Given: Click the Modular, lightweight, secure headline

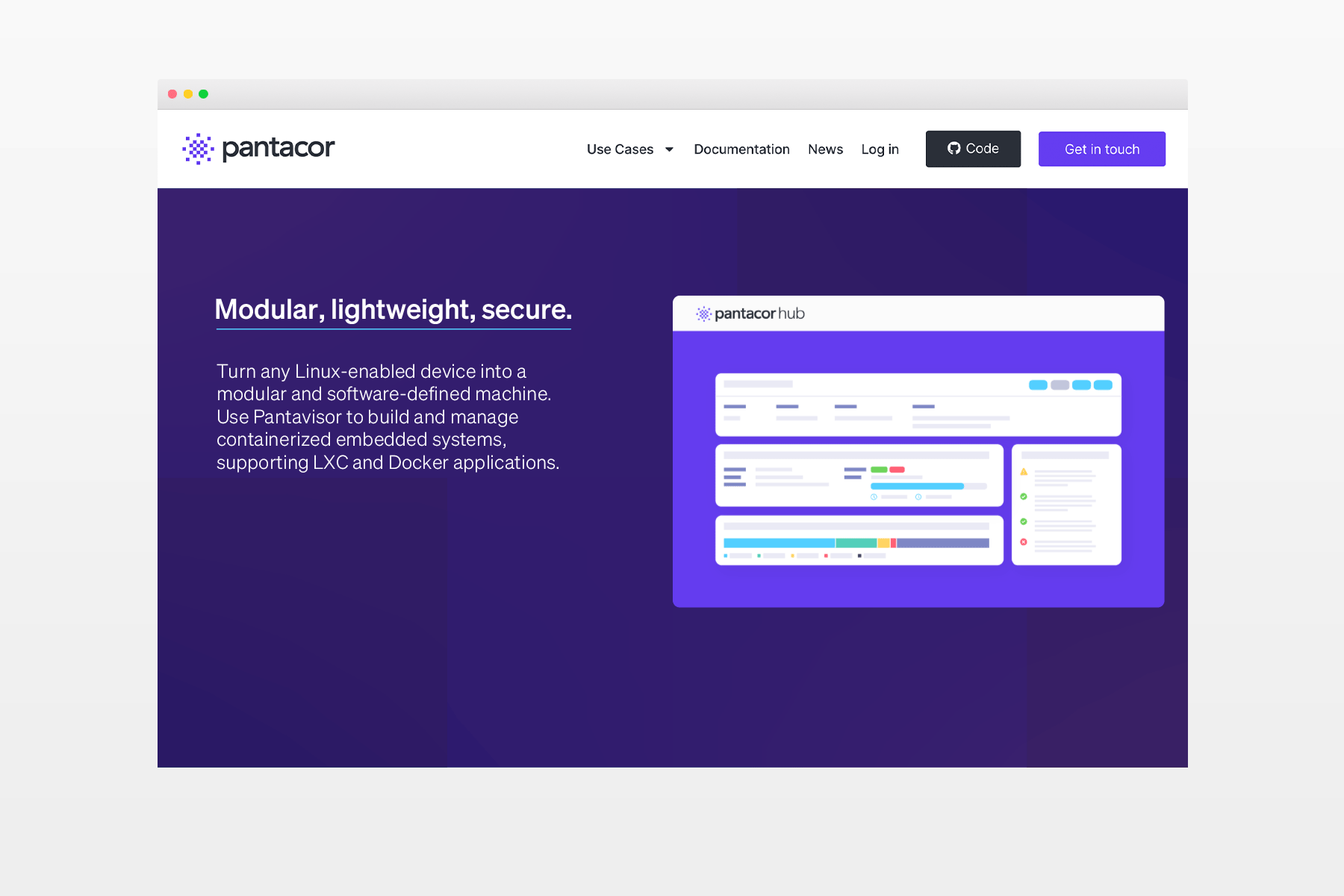Looking at the screenshot, I should point(393,310).
